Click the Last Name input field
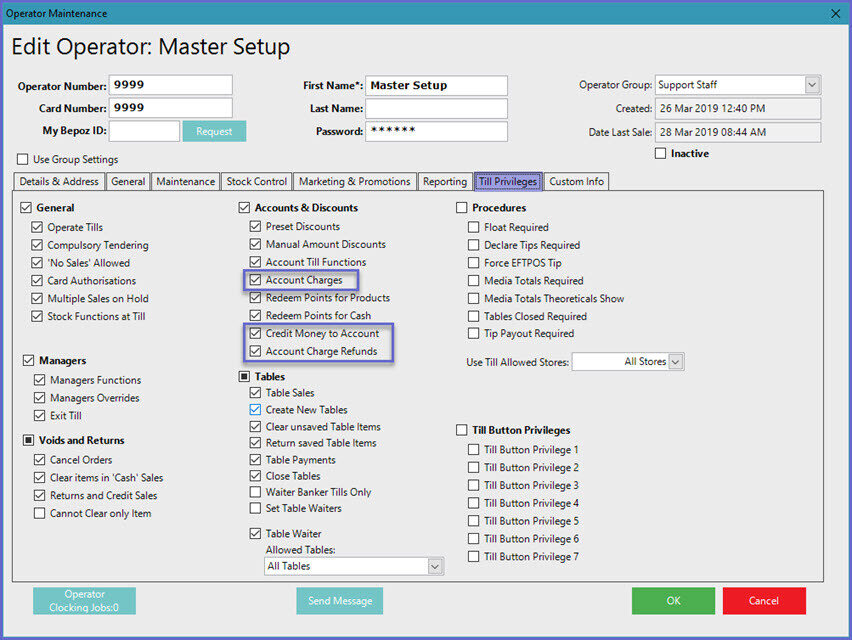The image size is (852, 640). coord(436,108)
